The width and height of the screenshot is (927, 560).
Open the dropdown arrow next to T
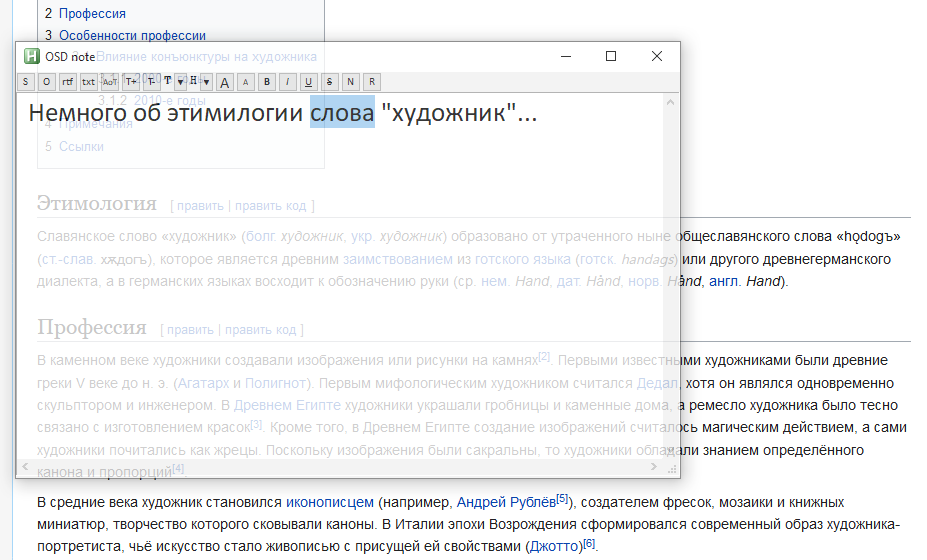(x=180, y=82)
